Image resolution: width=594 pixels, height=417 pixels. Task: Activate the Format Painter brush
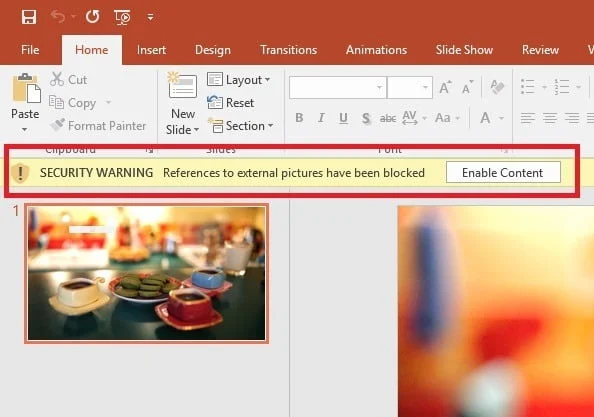[98, 125]
